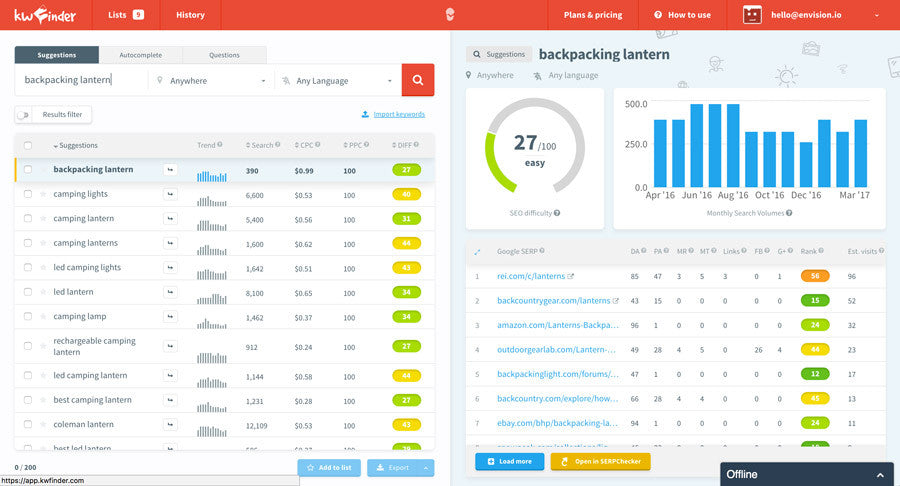Star the led camping lights keyword

click(x=43, y=267)
